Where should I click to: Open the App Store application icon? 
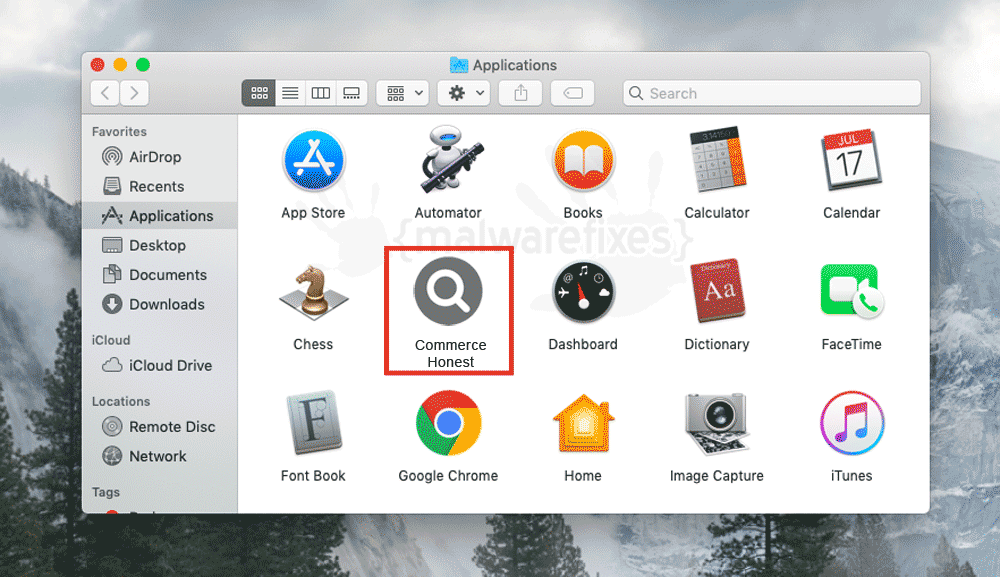coord(313,161)
